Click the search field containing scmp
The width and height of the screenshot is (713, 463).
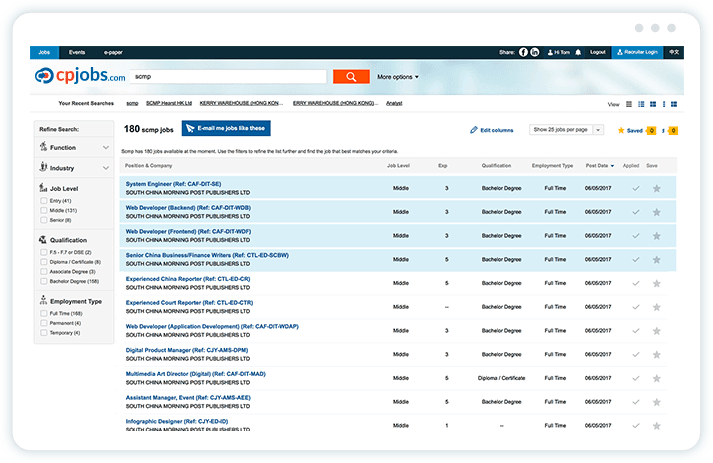click(x=228, y=76)
